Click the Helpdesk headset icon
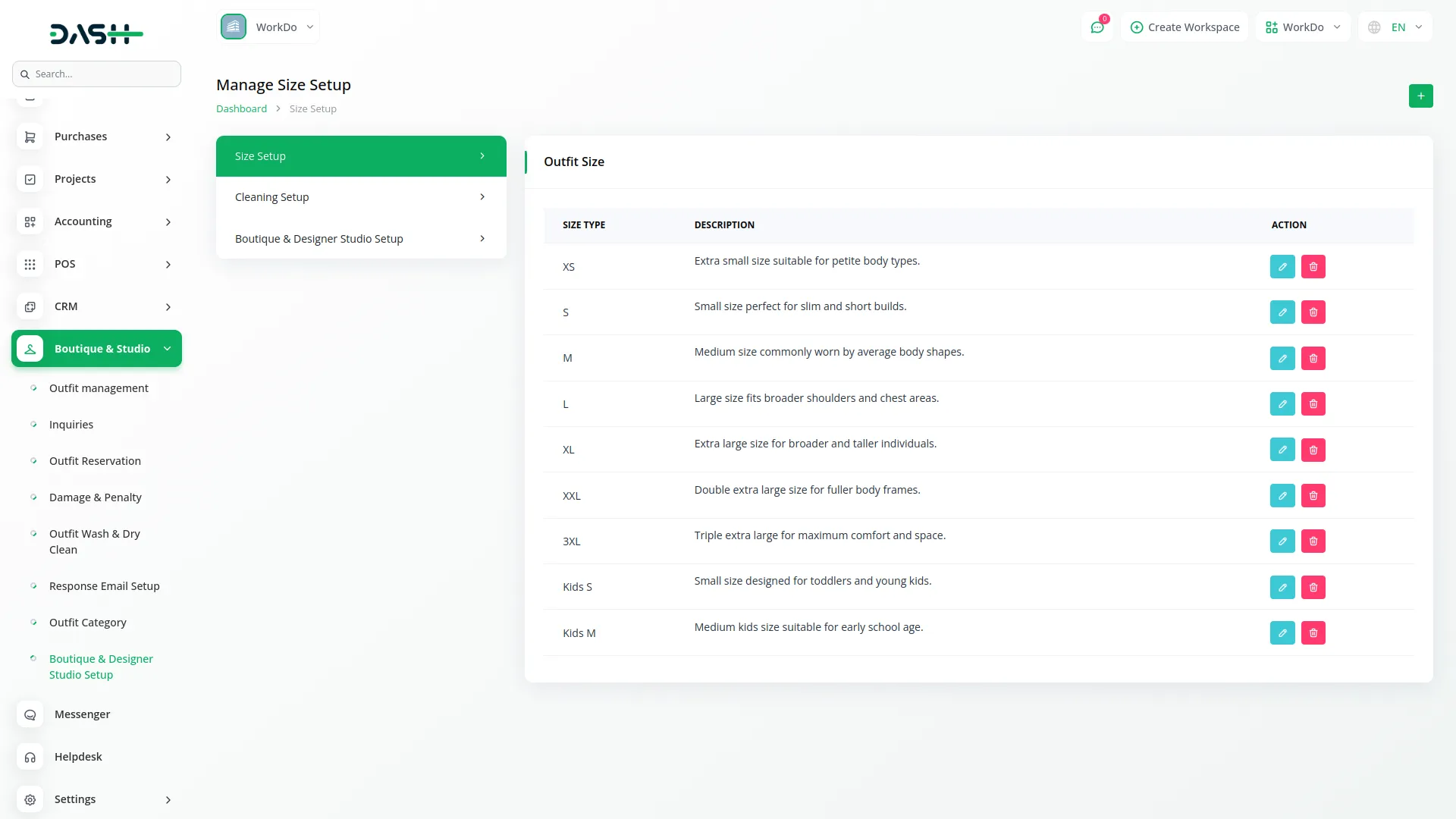 tap(30, 757)
